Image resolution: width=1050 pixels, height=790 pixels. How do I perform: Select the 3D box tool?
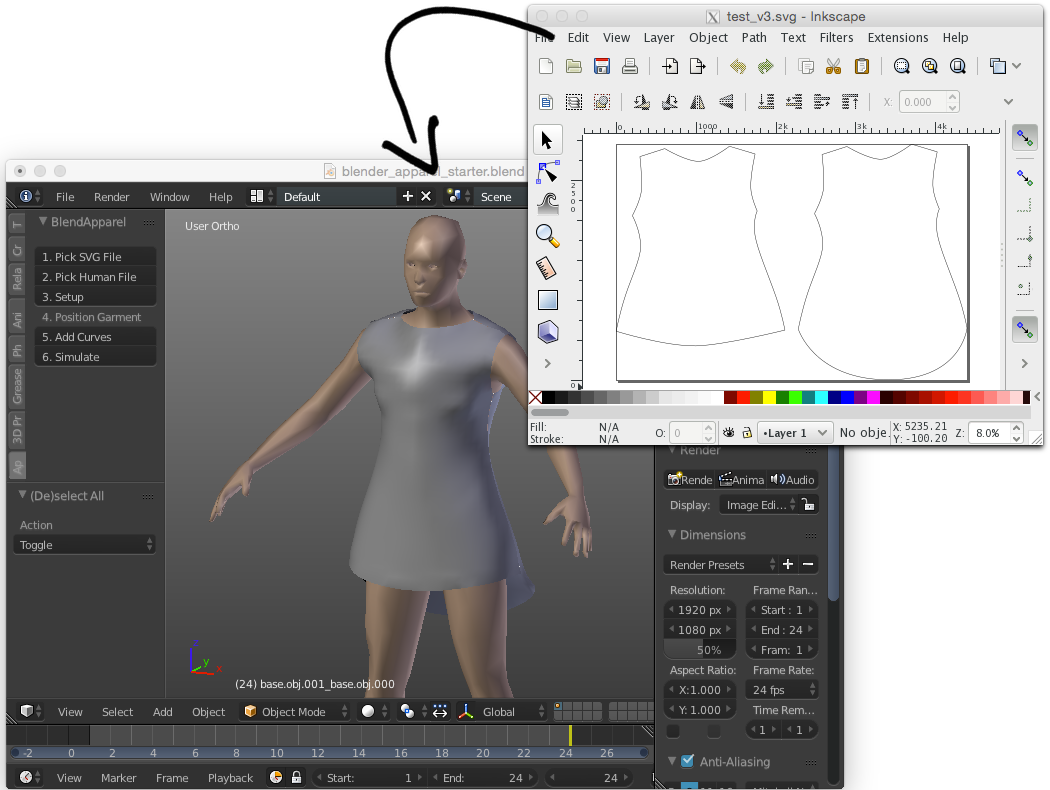pos(547,332)
